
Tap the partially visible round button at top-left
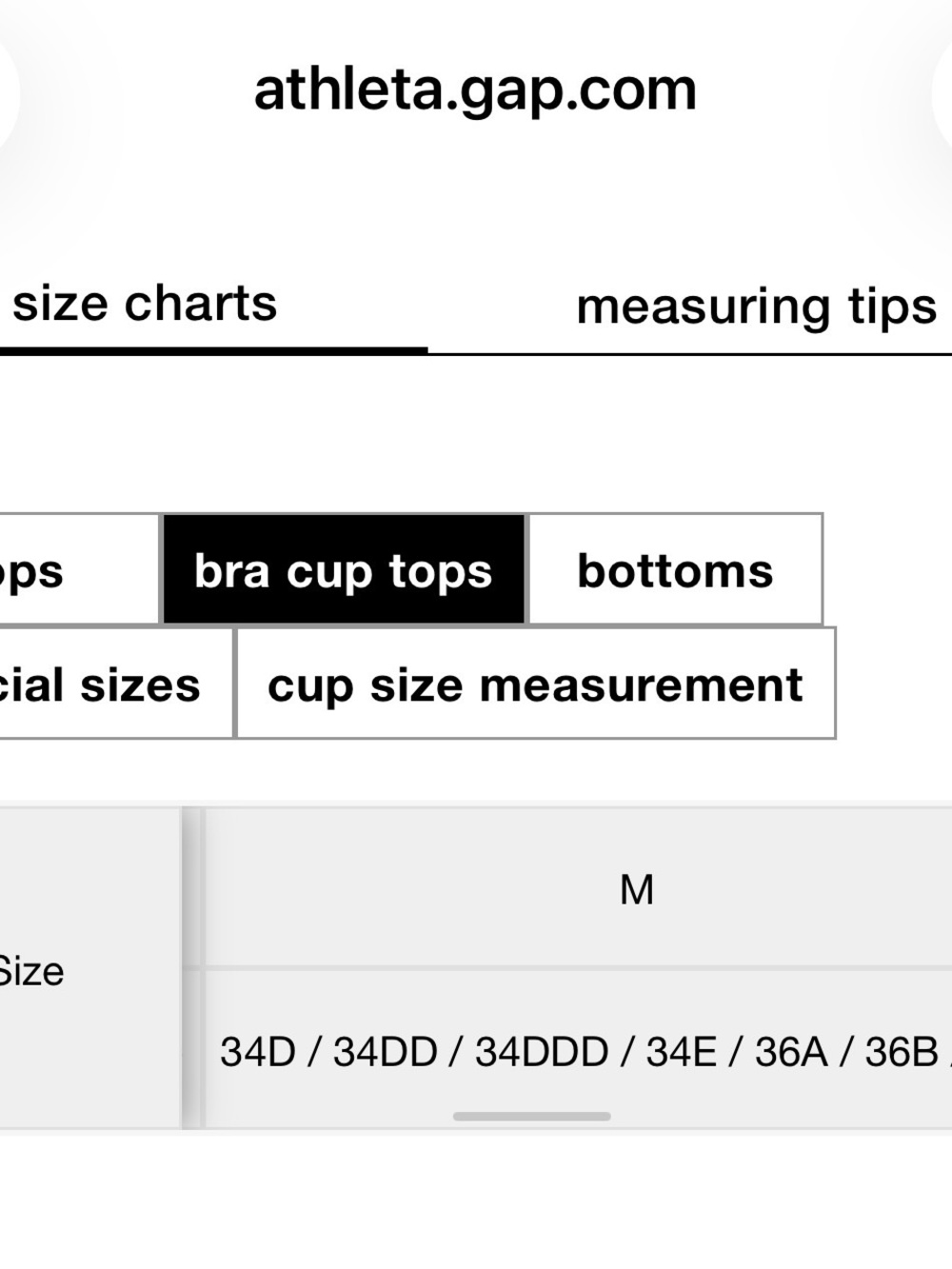(x=8, y=95)
